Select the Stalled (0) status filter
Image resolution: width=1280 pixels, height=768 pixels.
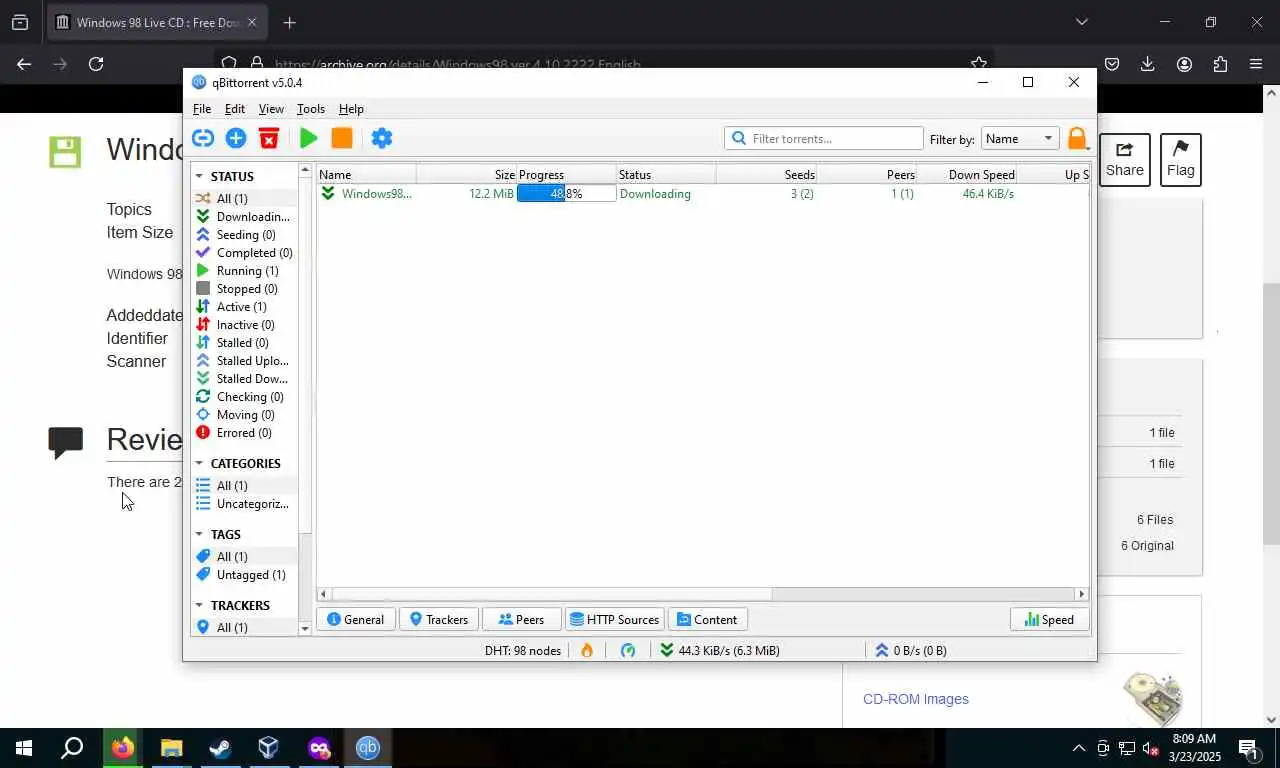[x=244, y=342]
